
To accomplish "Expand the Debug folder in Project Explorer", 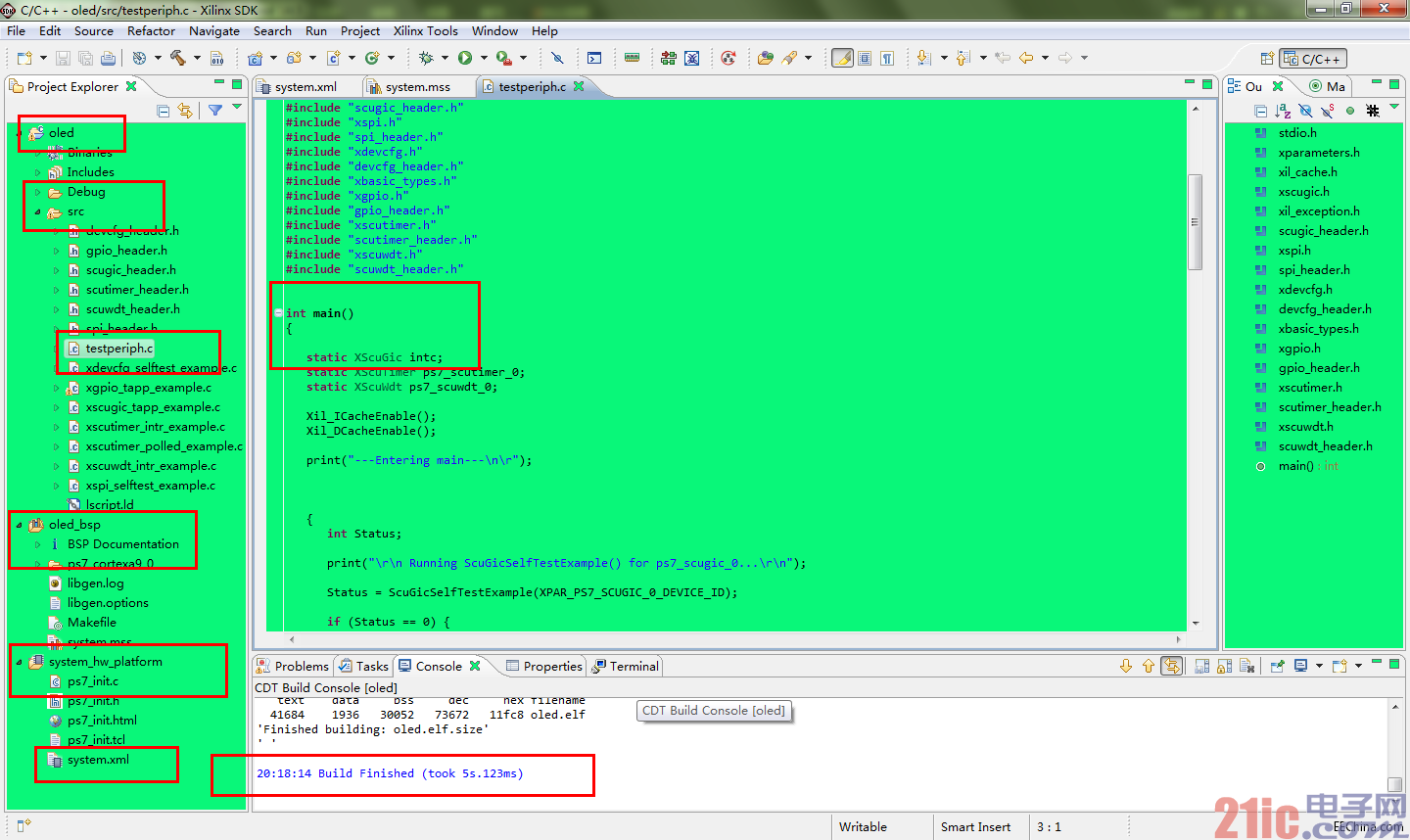I will [38, 192].
